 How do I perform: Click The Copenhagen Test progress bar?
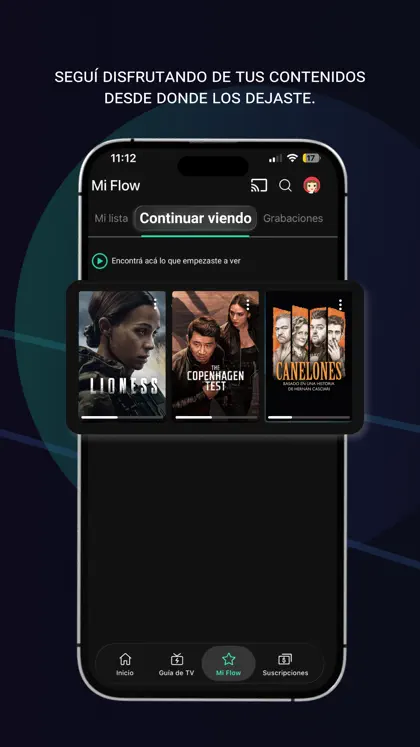(216, 417)
